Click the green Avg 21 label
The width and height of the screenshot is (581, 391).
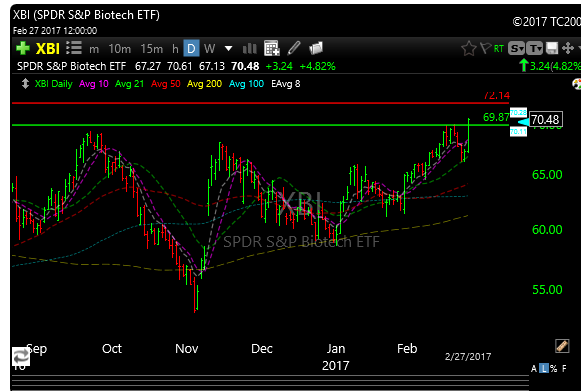(129, 84)
